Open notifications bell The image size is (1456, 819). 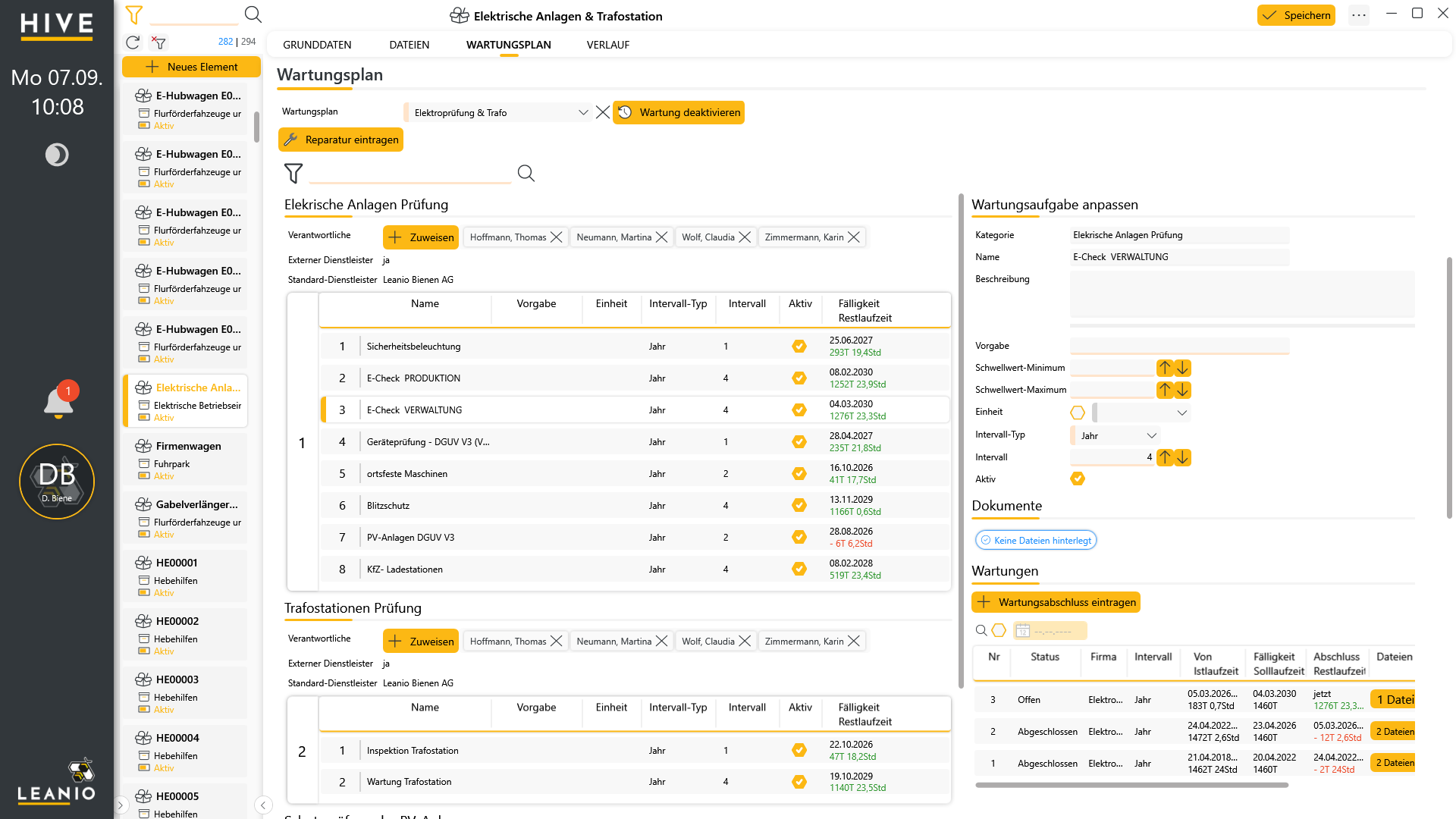tap(58, 402)
